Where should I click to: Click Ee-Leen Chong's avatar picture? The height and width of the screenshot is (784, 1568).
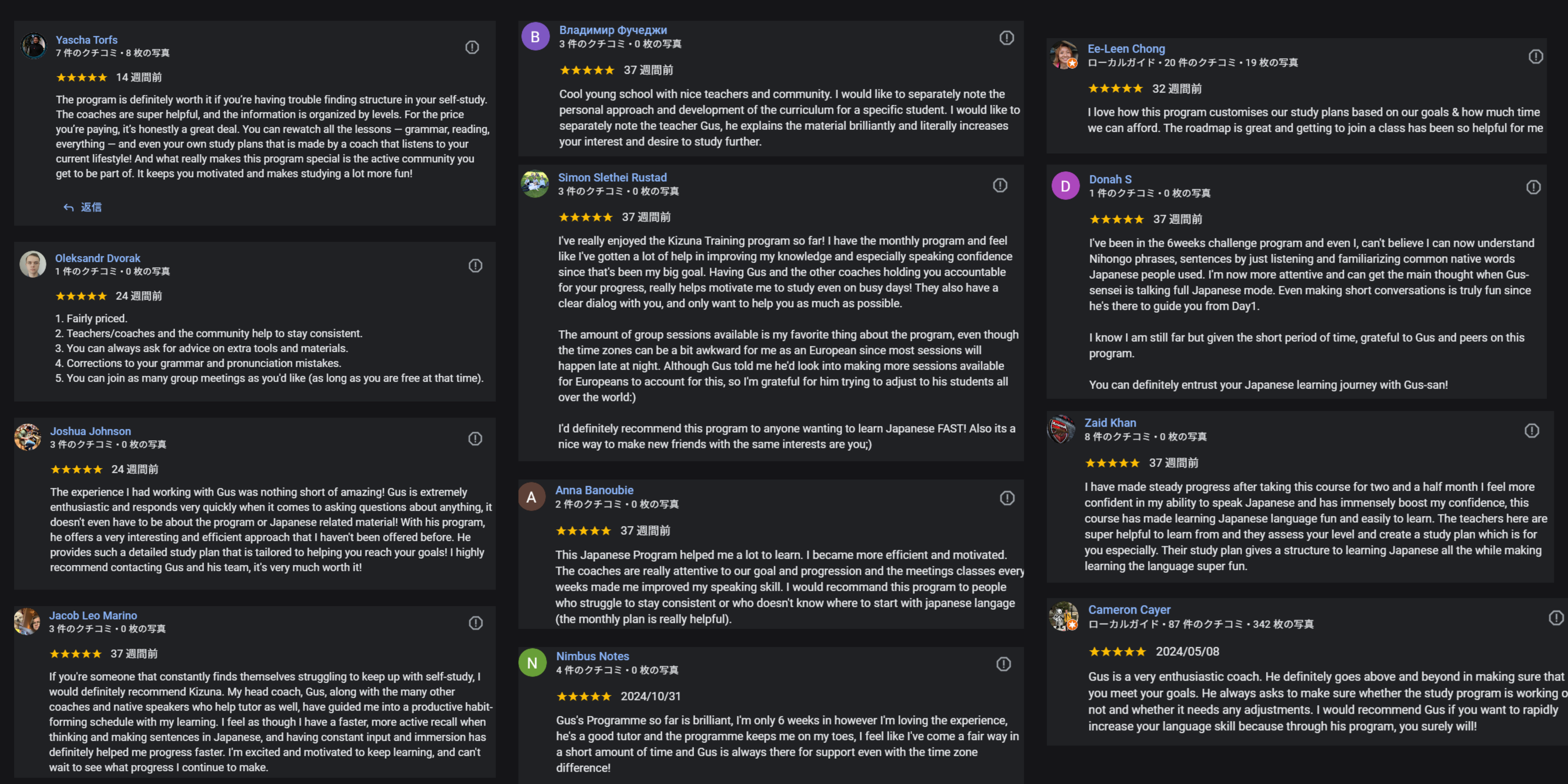(1064, 55)
